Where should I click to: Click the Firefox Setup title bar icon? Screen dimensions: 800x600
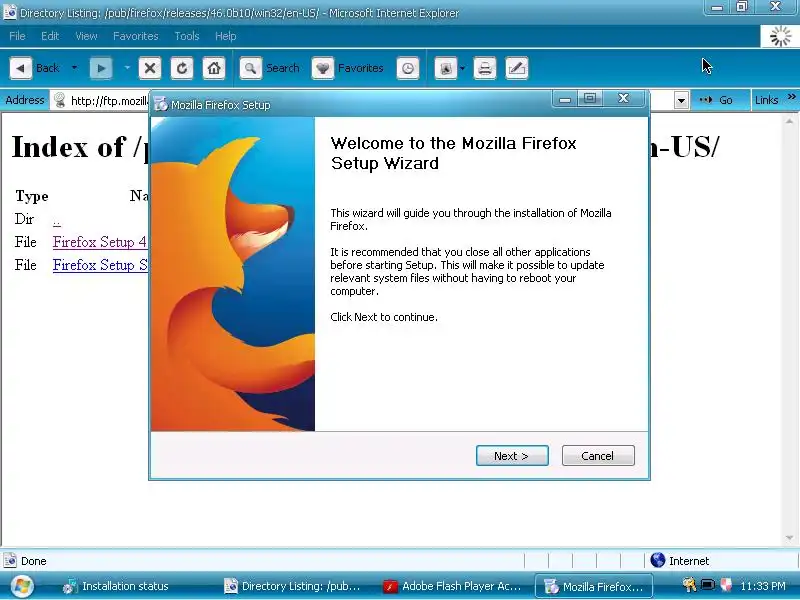click(x=161, y=104)
